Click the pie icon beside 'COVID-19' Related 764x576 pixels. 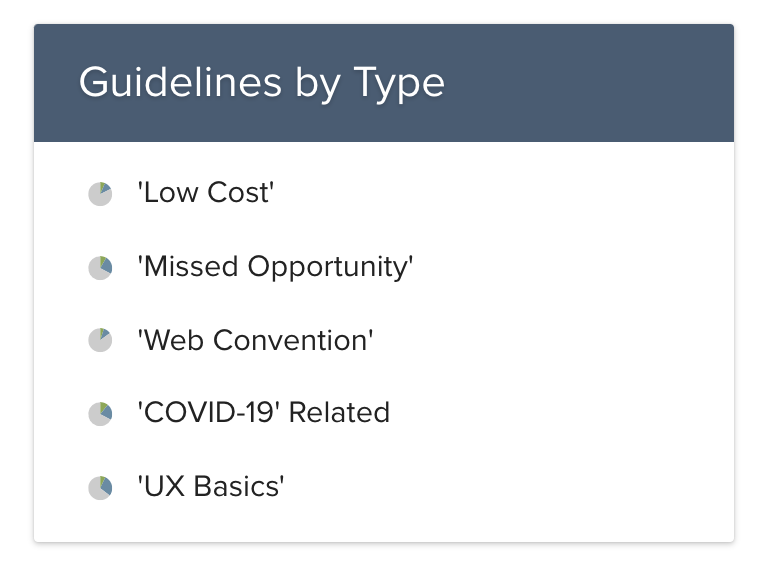coord(100,414)
